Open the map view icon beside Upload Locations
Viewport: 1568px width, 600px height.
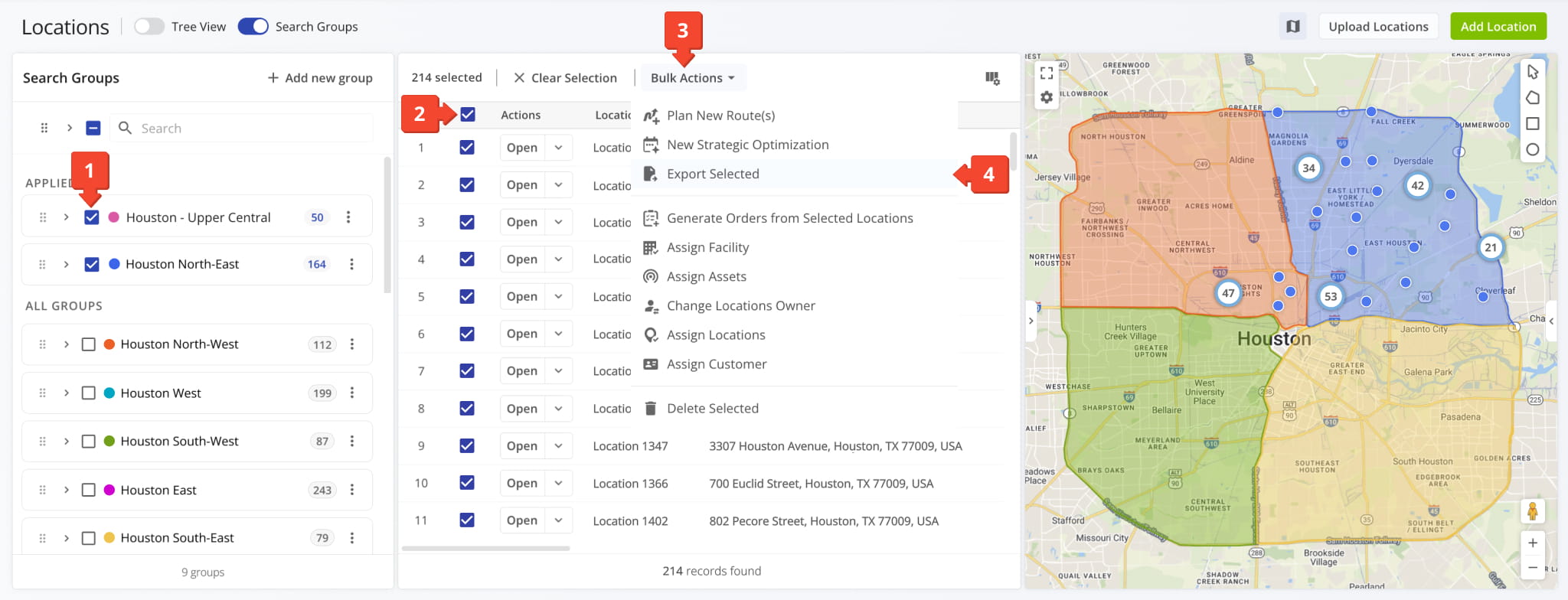point(1293,27)
